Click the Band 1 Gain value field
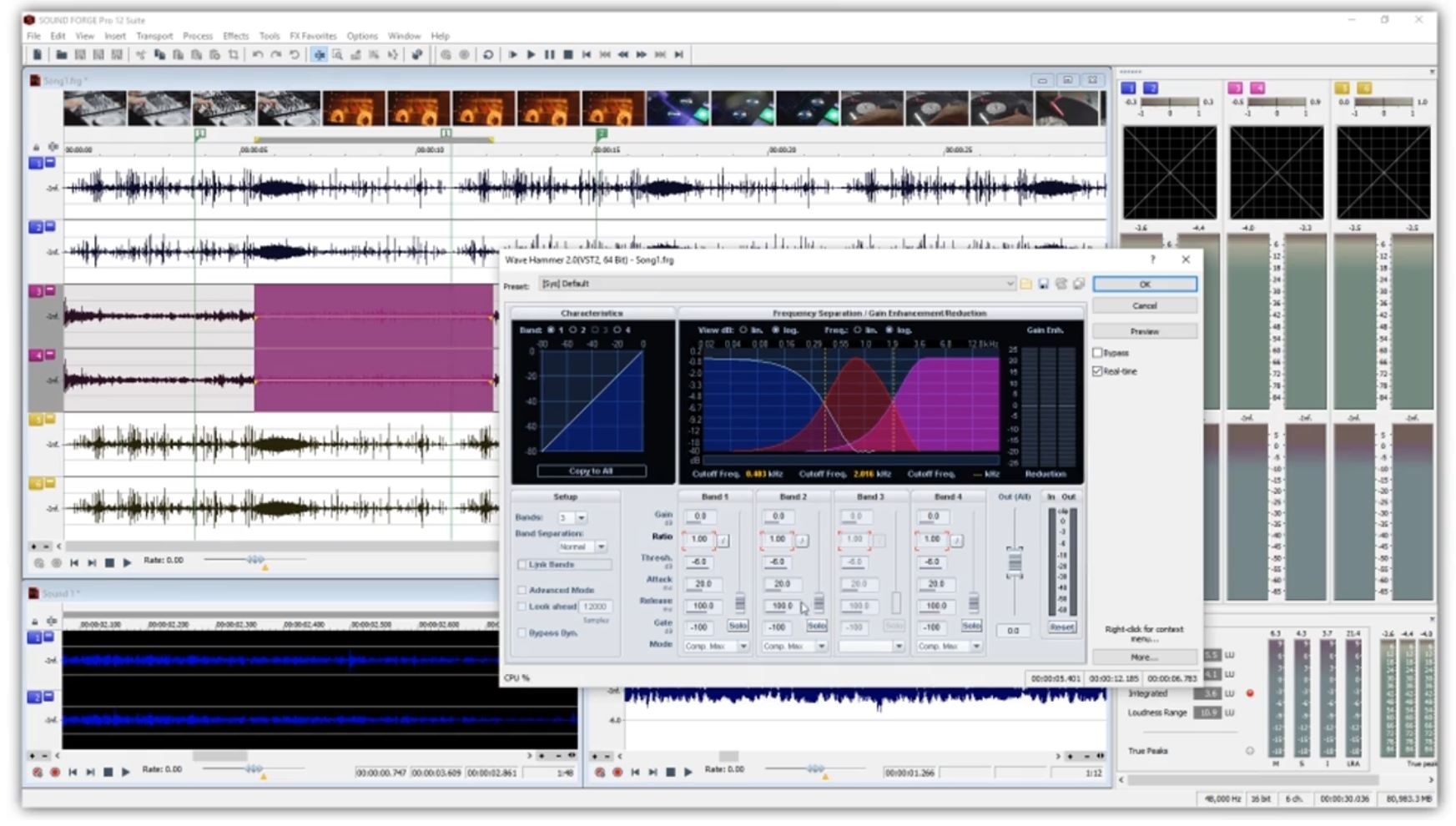 700,517
